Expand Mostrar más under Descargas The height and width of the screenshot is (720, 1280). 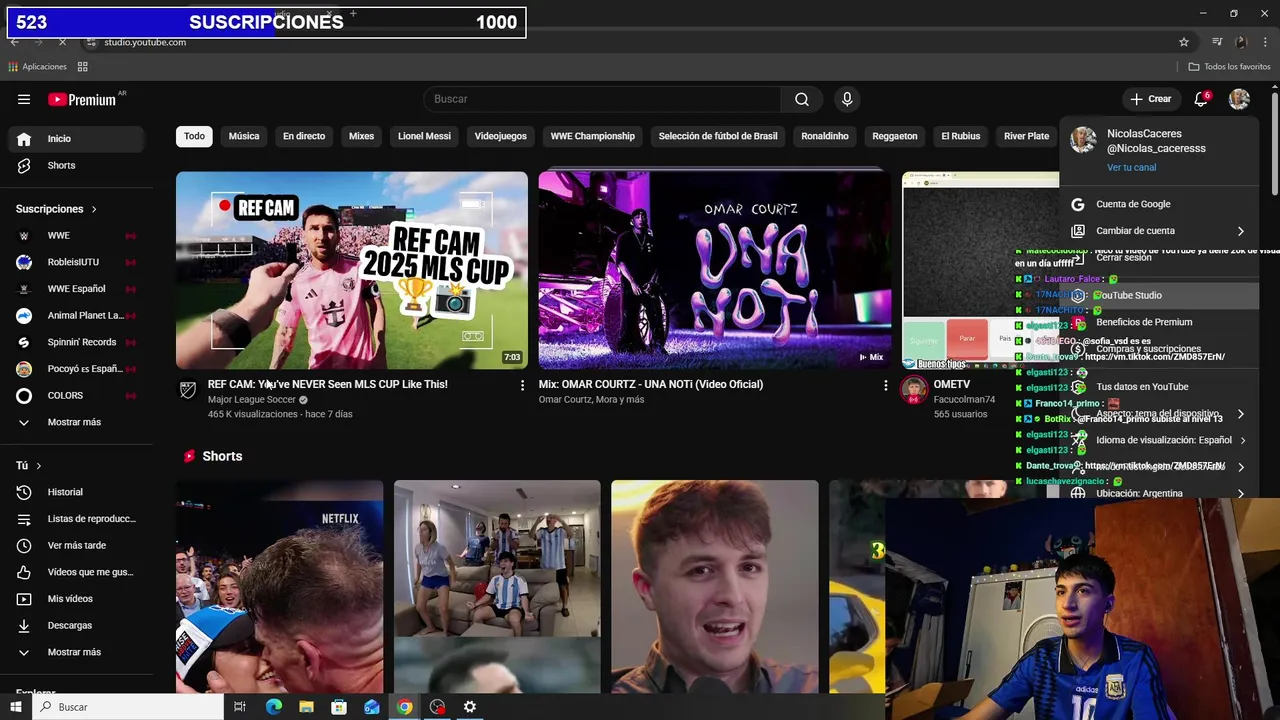pos(76,652)
